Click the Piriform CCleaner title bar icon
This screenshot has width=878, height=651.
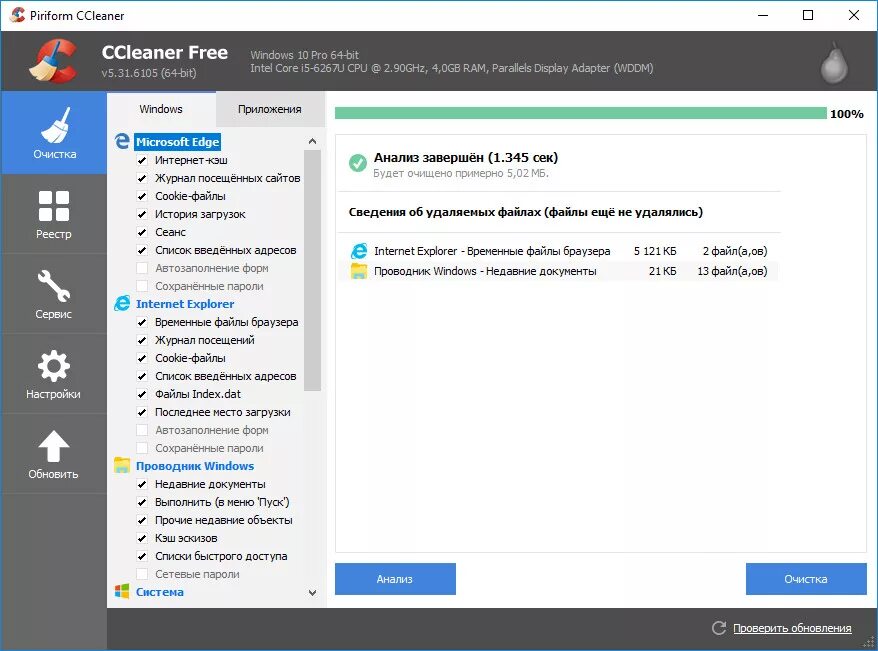(17, 15)
